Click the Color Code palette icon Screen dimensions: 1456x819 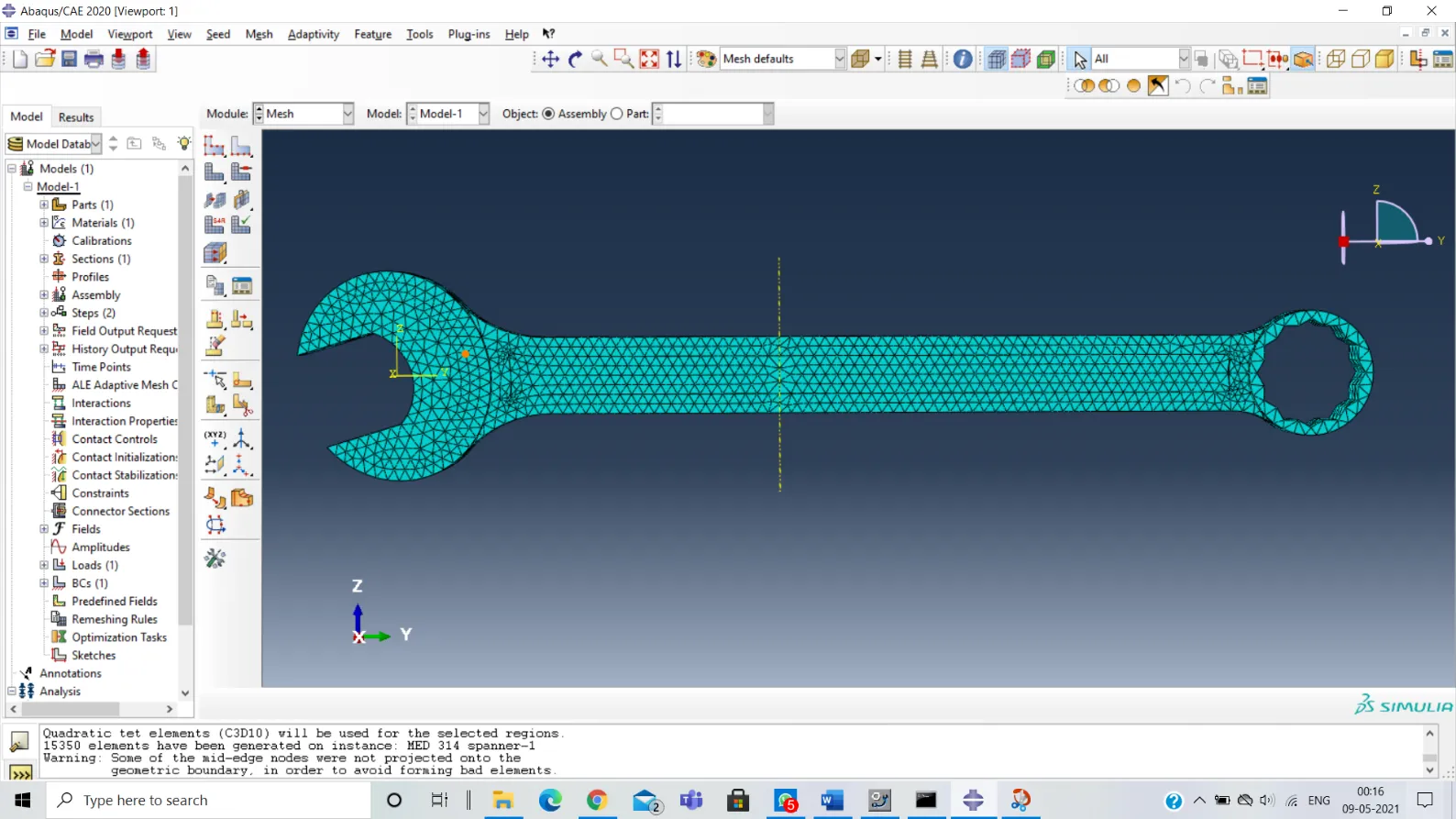click(x=706, y=60)
